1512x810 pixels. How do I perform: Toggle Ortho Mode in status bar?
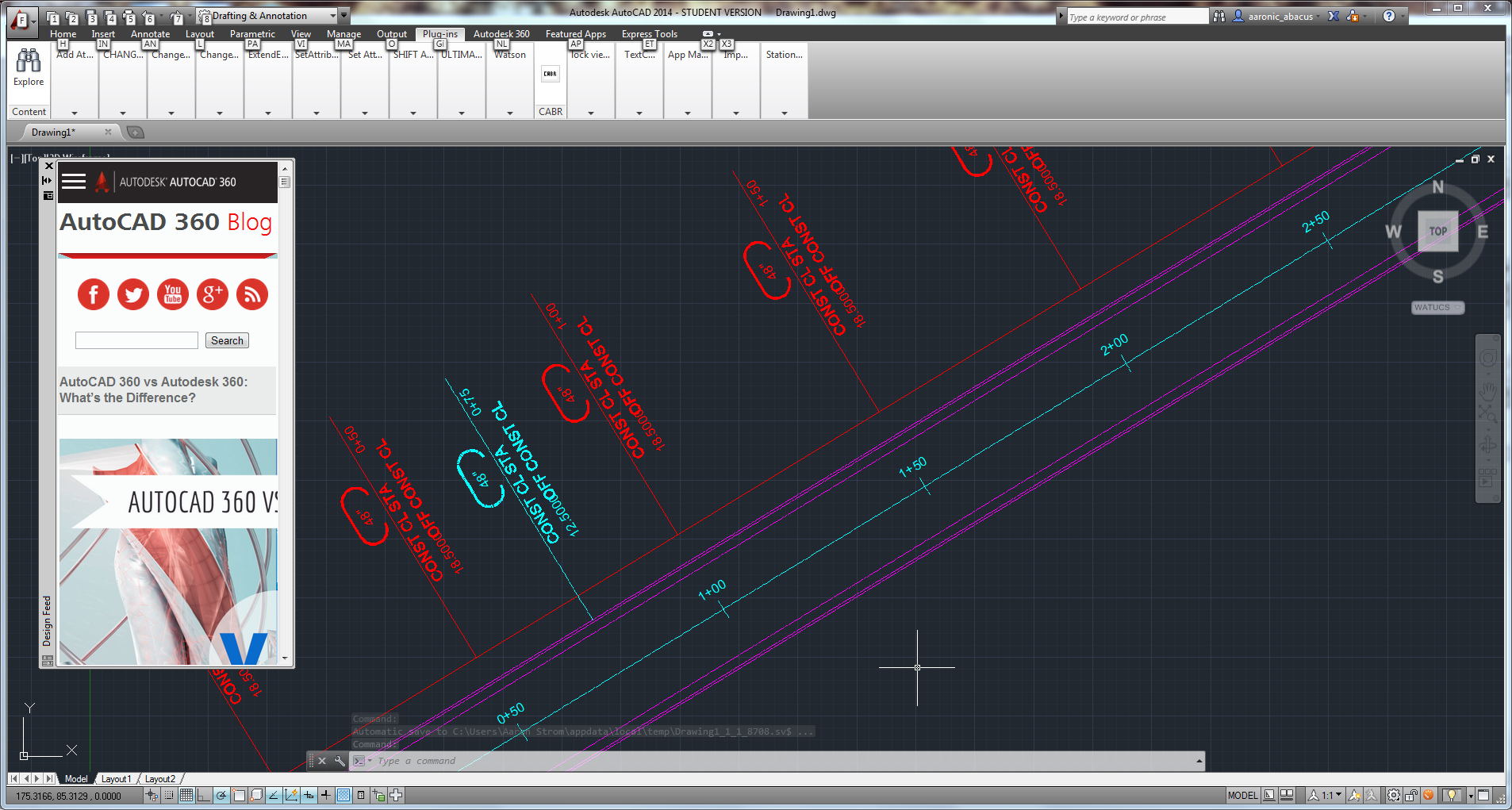203,795
